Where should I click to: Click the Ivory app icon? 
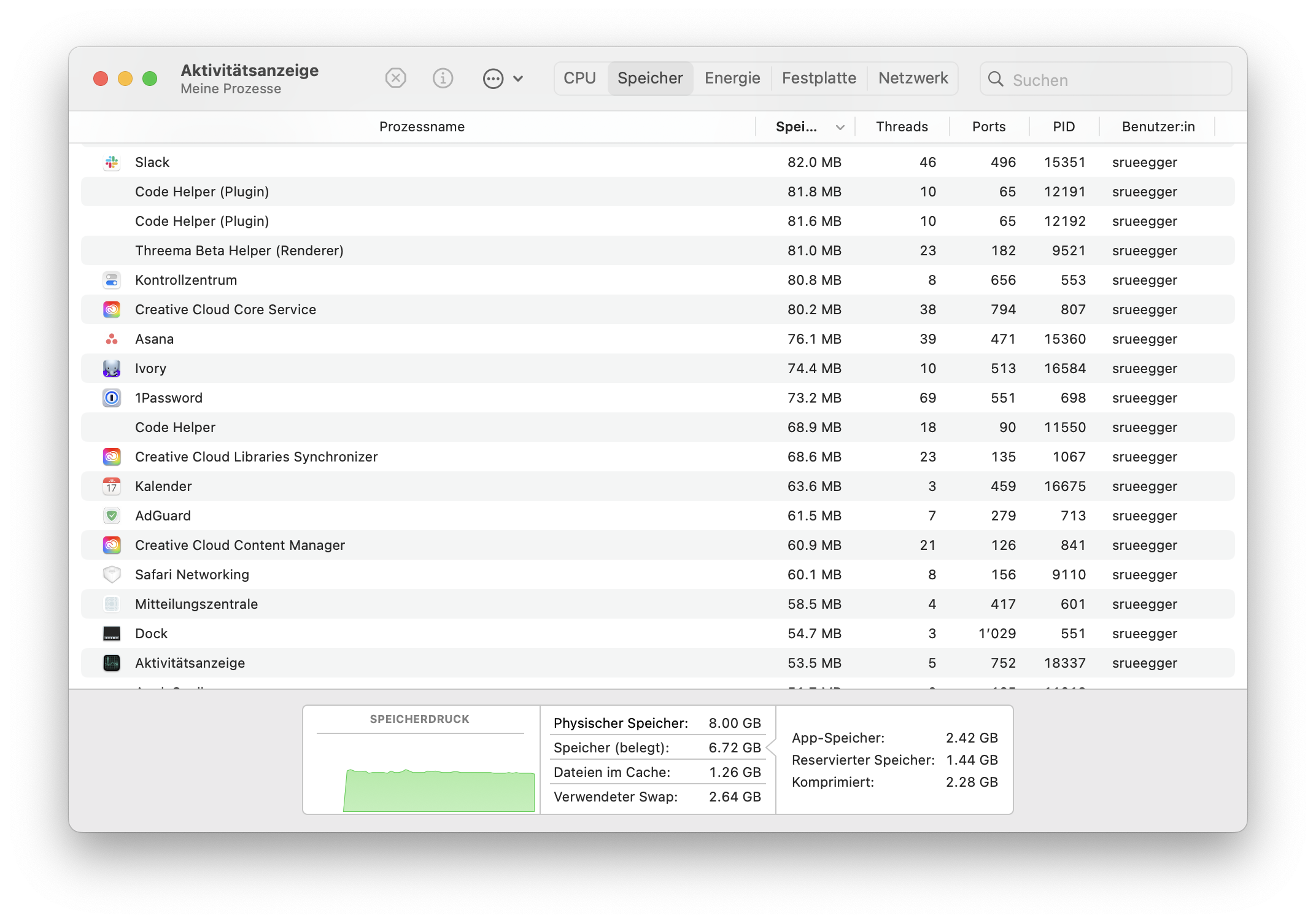point(112,368)
